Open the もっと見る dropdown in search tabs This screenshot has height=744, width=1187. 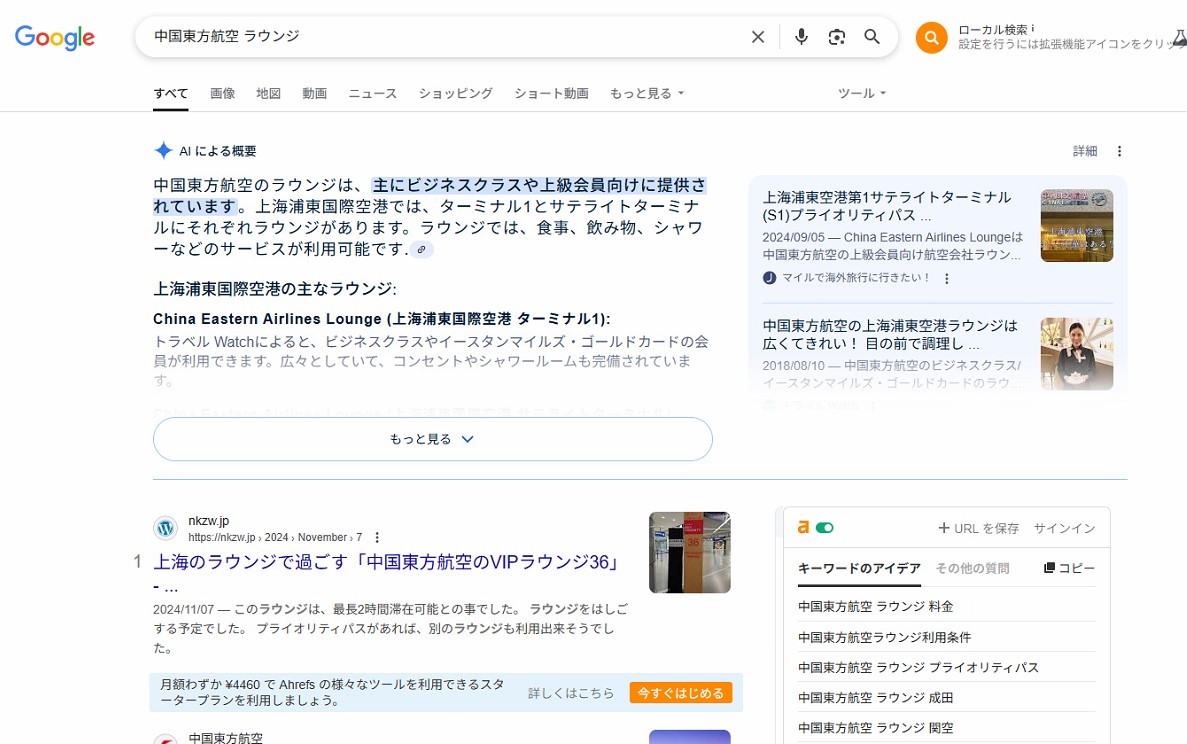pos(646,93)
